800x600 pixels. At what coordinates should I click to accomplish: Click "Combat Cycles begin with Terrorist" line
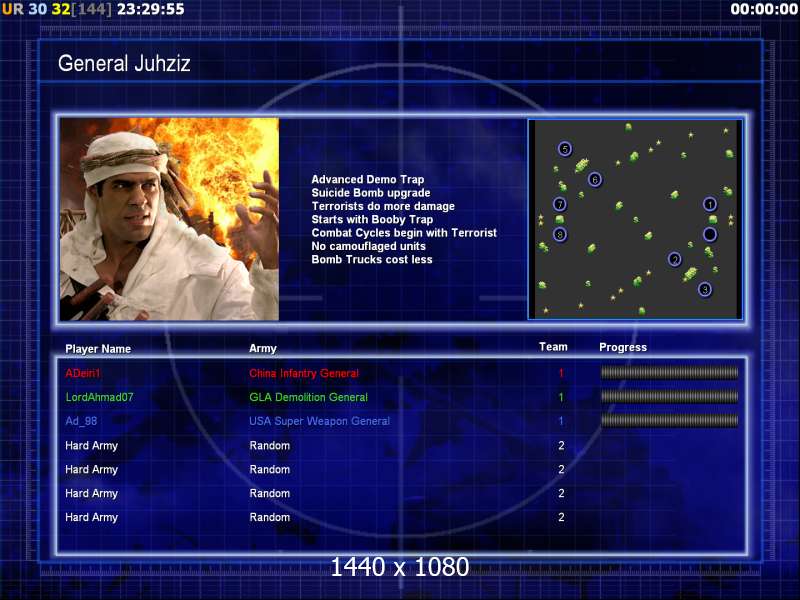404,233
